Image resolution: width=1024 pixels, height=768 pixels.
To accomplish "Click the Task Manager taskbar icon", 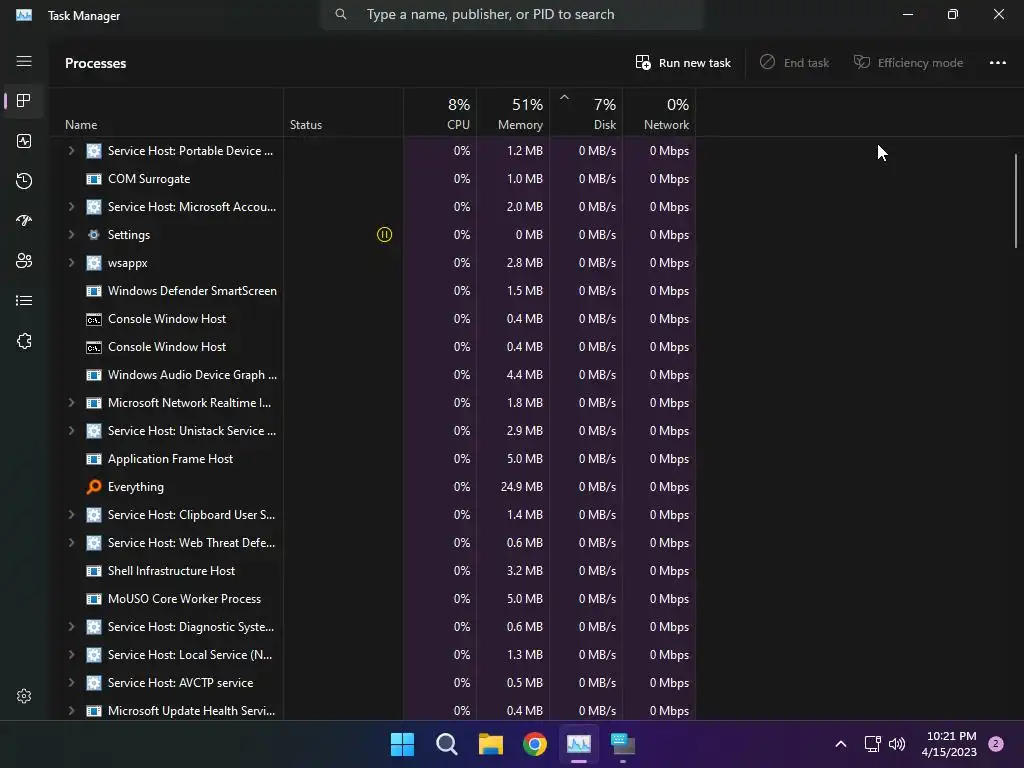I will click(579, 744).
